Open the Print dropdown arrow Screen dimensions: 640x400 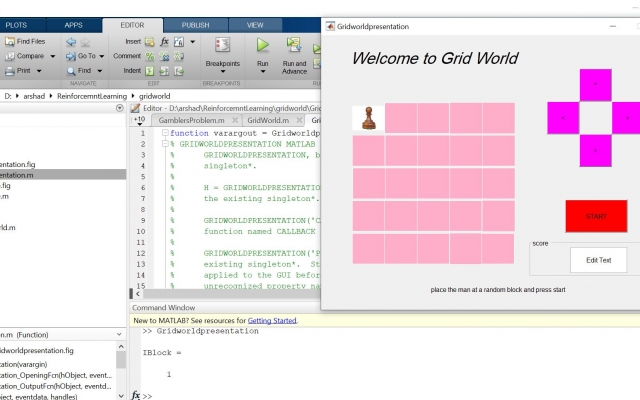tap(39, 71)
